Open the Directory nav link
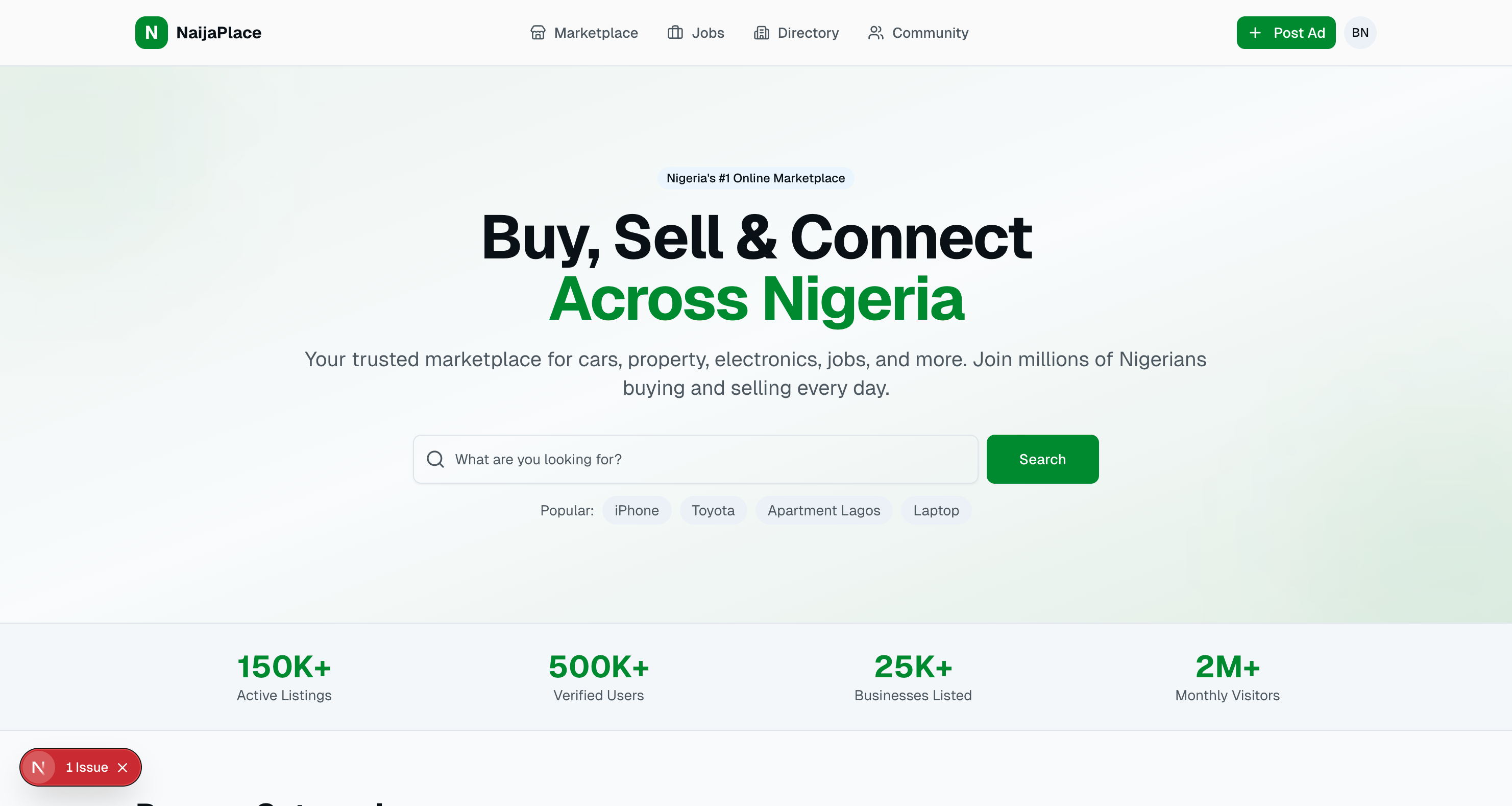The height and width of the screenshot is (806, 1512). (808, 33)
